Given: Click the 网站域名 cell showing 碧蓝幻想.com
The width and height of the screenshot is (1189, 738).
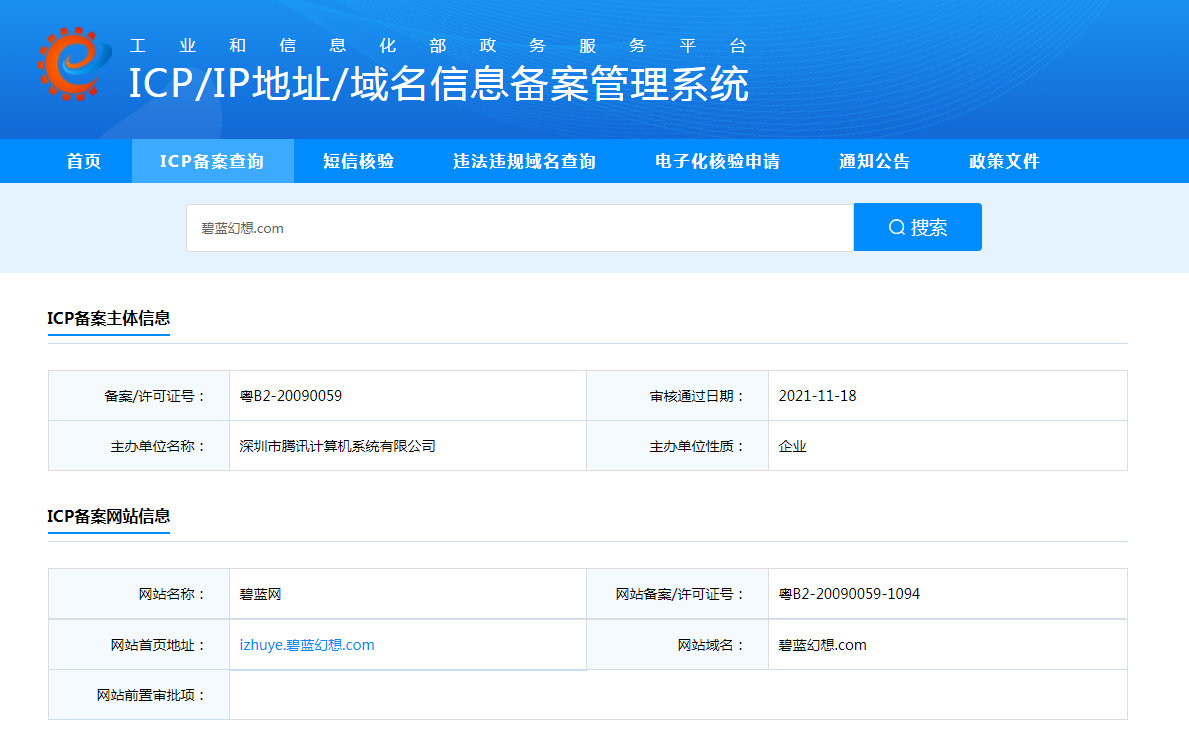Looking at the screenshot, I should [x=824, y=644].
